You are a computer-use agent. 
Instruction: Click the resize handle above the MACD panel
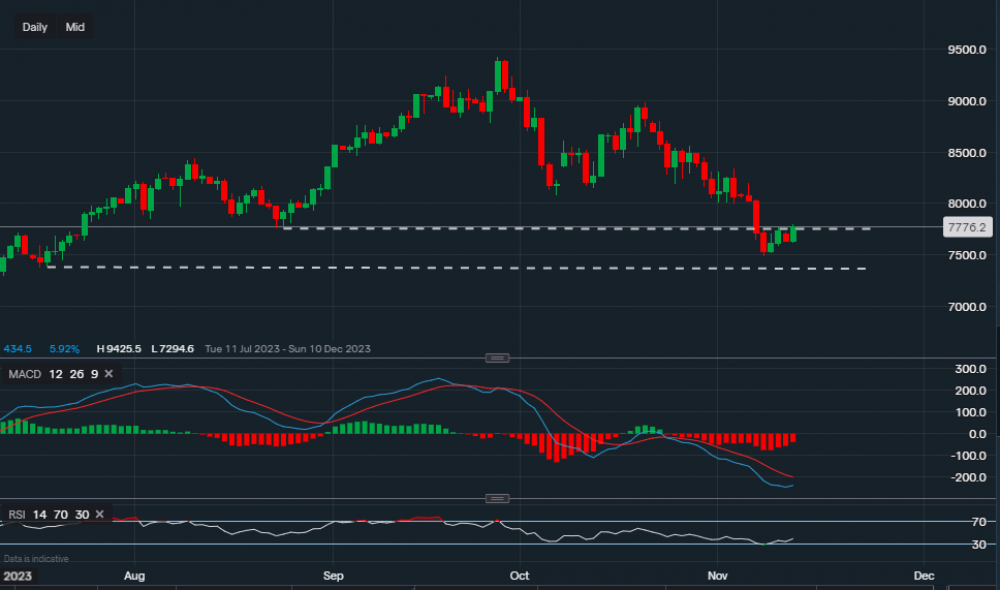click(497, 358)
